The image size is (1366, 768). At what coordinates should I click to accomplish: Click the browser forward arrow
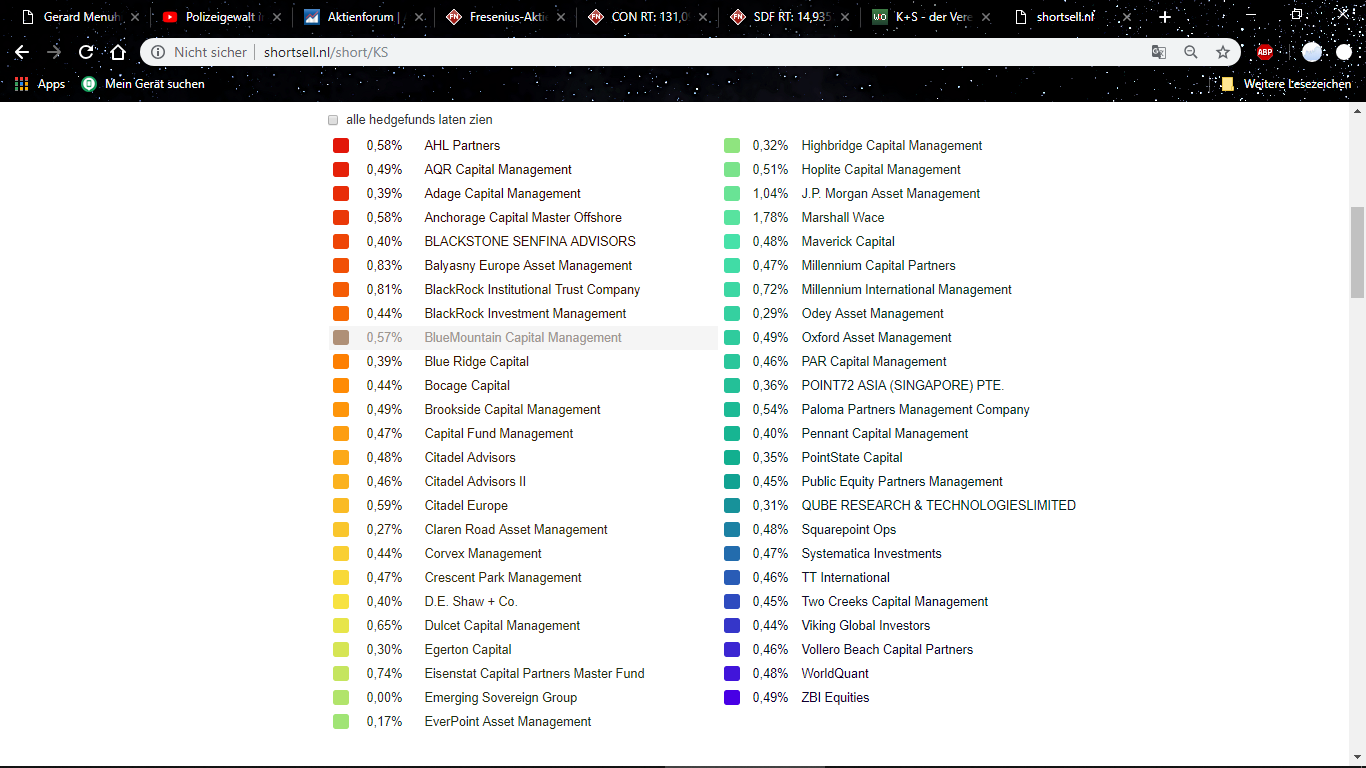(54, 52)
